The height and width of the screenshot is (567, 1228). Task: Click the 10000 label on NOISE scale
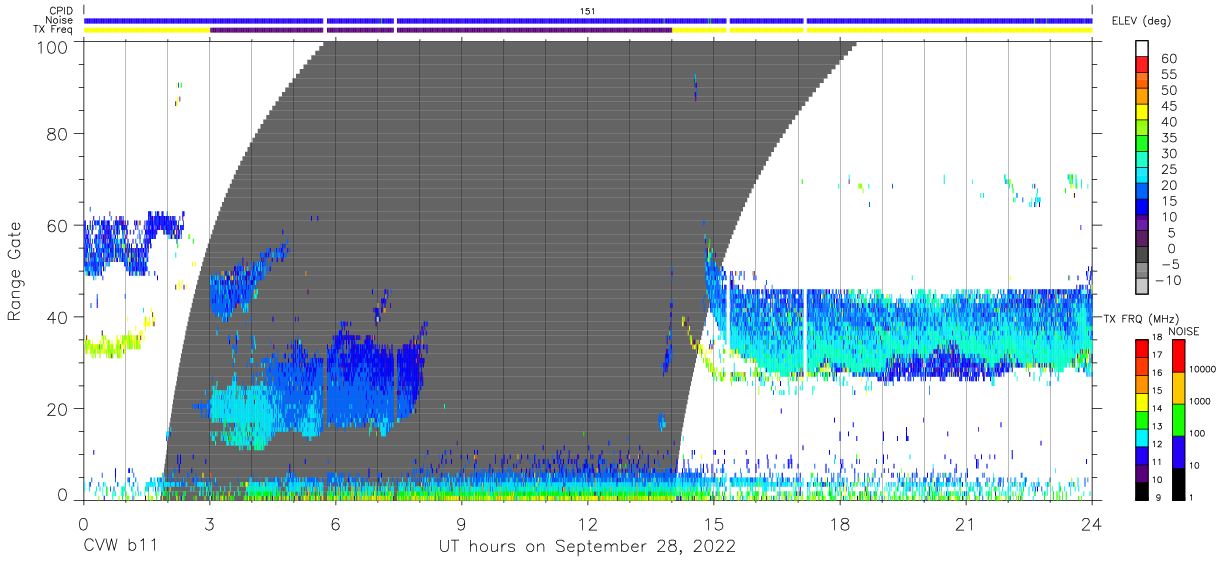pyautogui.click(x=1204, y=370)
